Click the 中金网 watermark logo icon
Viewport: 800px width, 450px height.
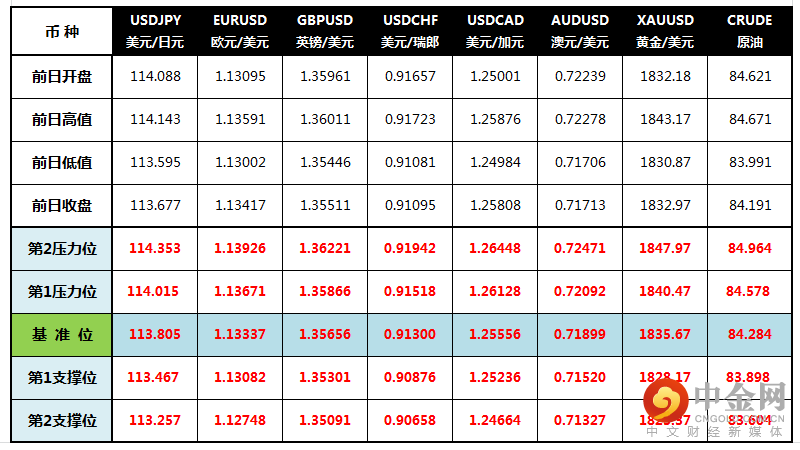click(x=665, y=401)
